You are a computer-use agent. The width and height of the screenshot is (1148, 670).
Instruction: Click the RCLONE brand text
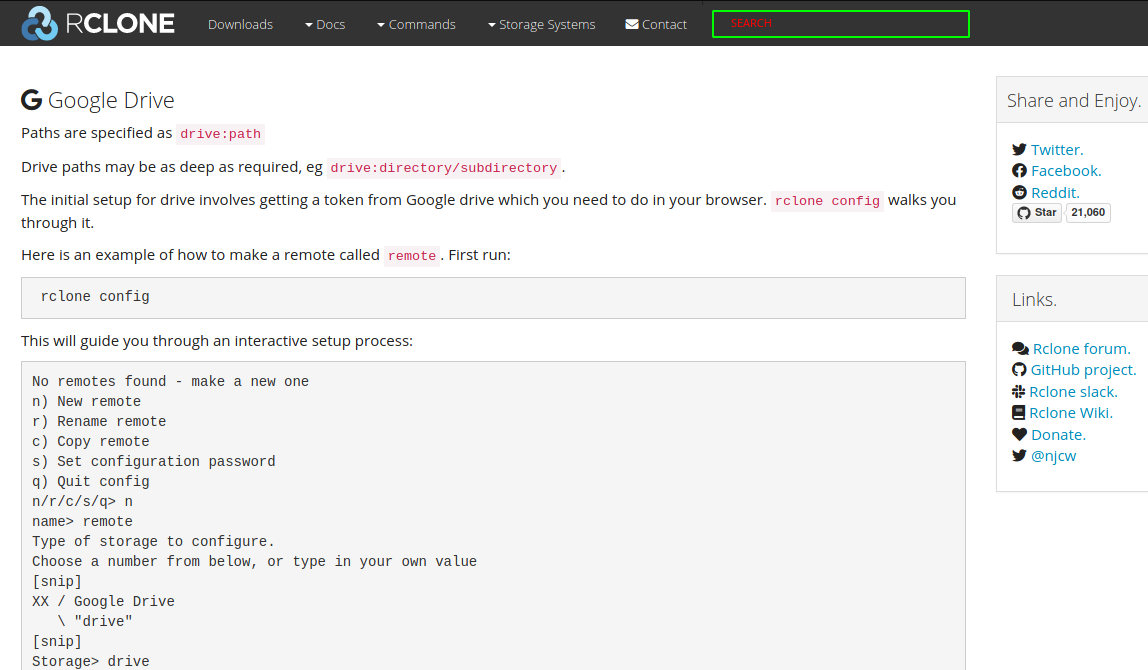120,23
